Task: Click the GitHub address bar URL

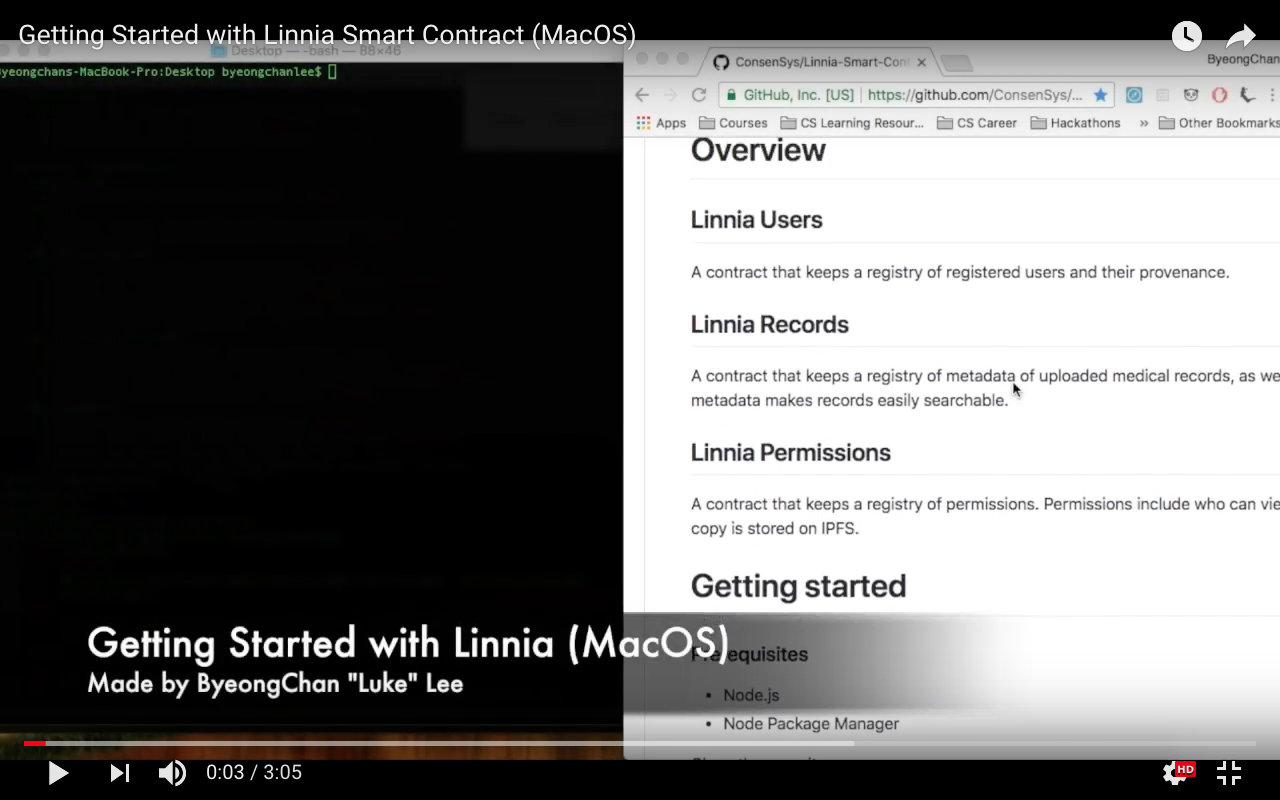Action: [x=975, y=95]
